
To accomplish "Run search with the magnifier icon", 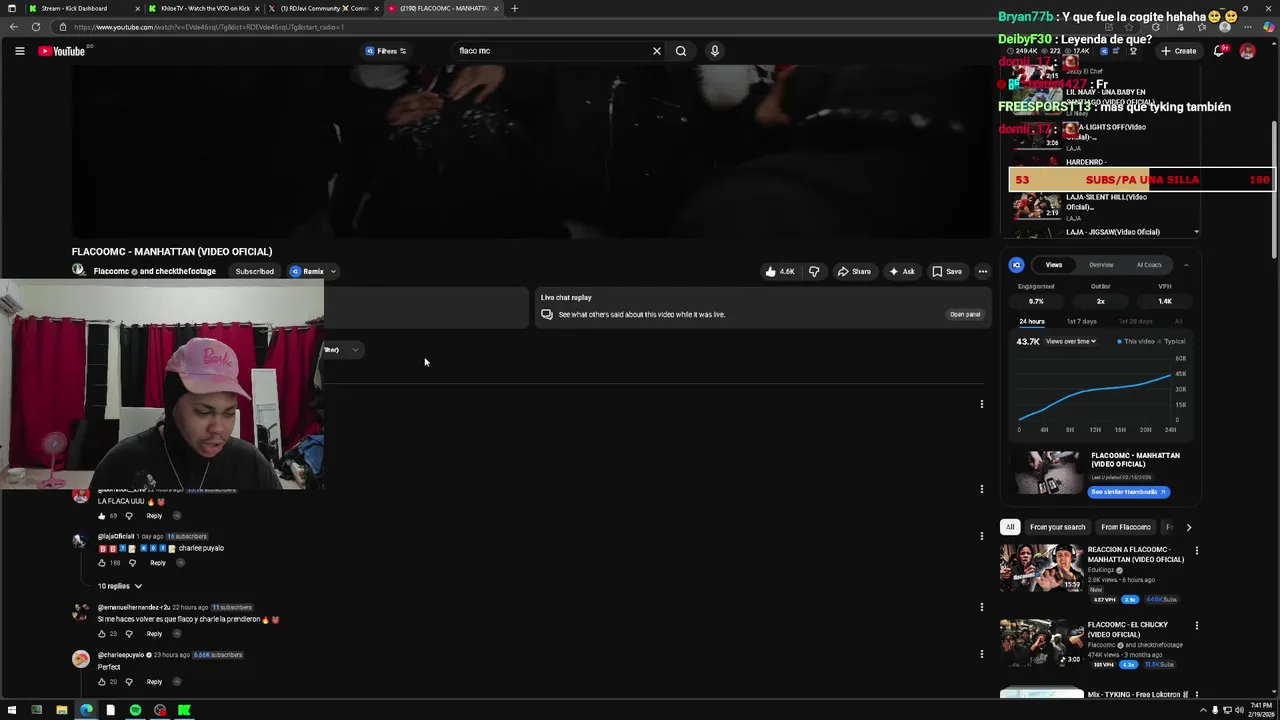I will point(681,51).
